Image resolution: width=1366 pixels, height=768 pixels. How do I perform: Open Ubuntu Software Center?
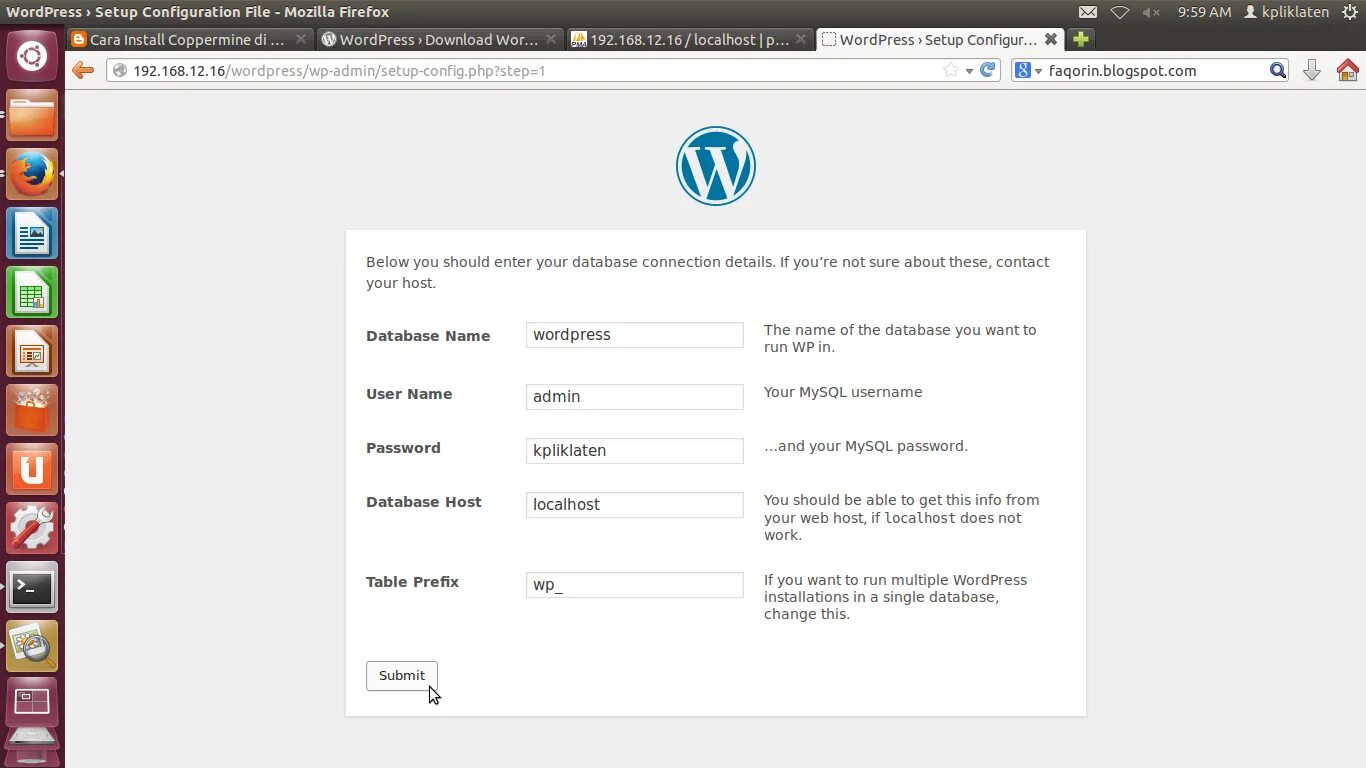tap(32, 411)
